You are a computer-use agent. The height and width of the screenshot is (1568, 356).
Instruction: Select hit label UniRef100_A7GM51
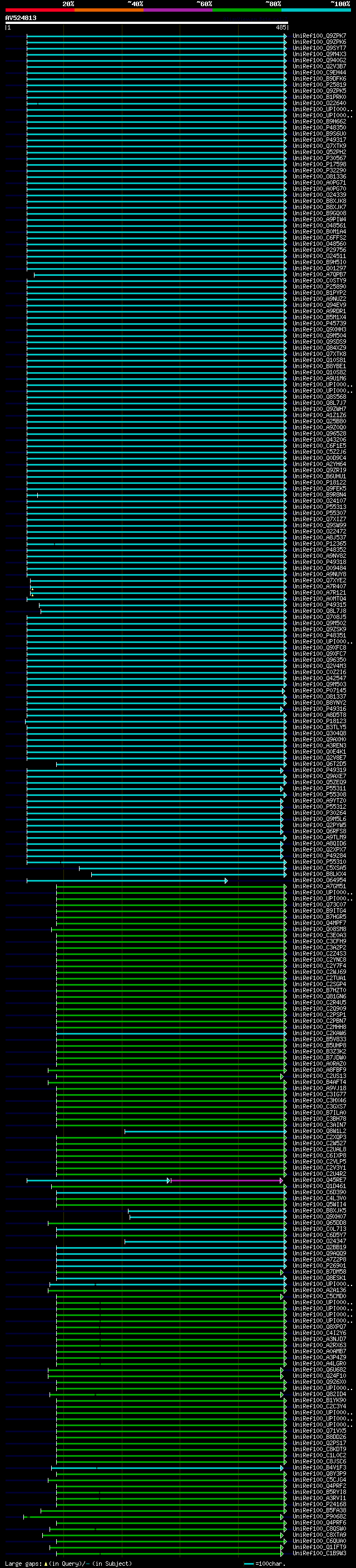[319, 886]
